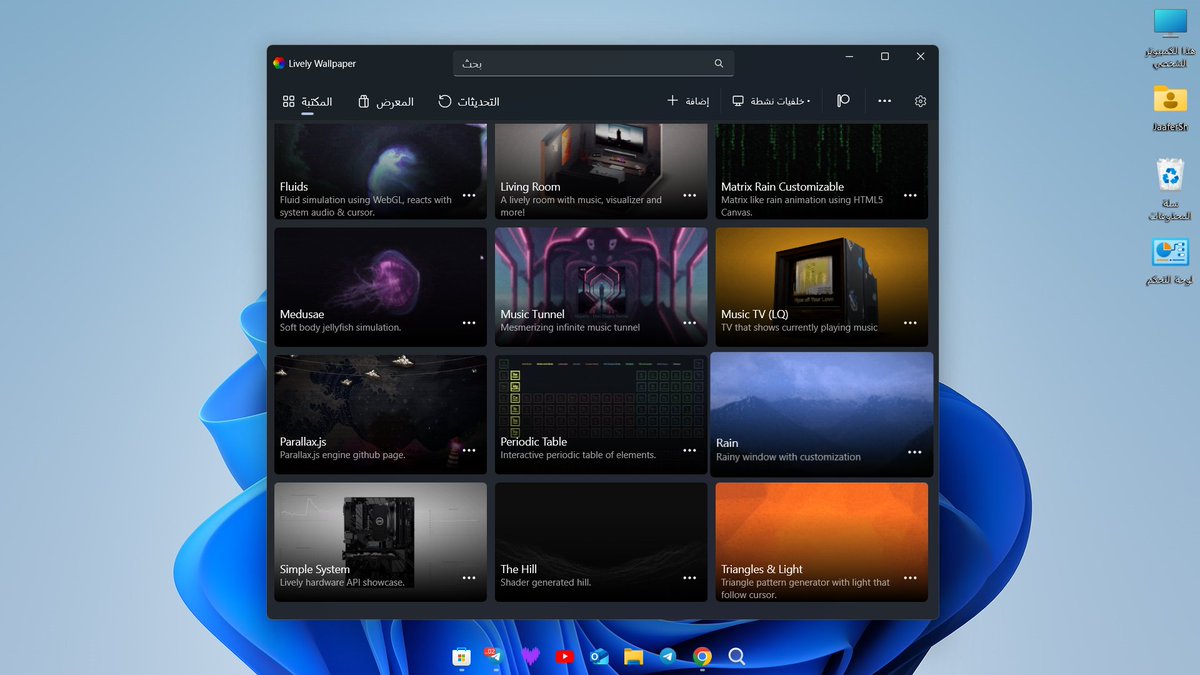Select the Living Room wallpaper
The width and height of the screenshot is (1200, 675).
(601, 171)
